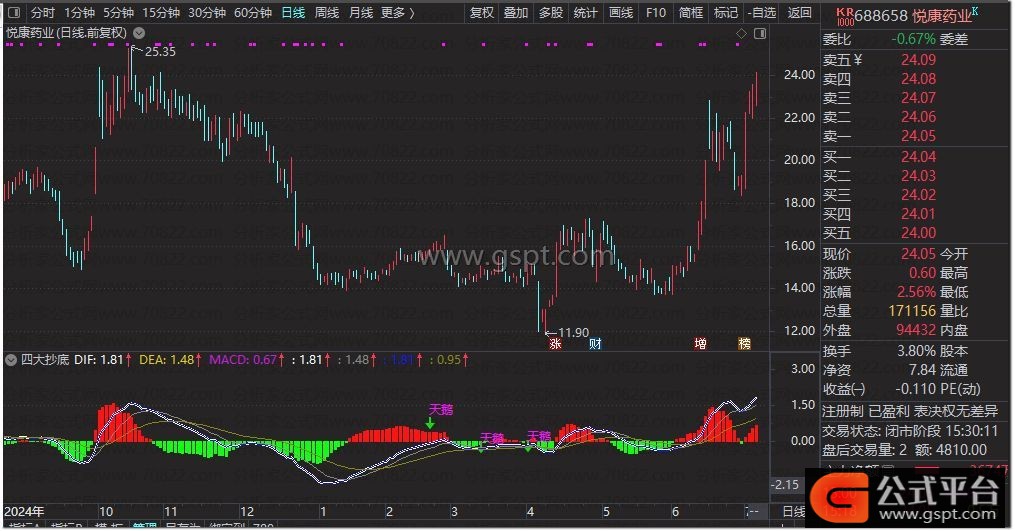The width and height of the screenshot is (1015, 531).
Task: Click 卖一 price 24.05
Action: 918,136
